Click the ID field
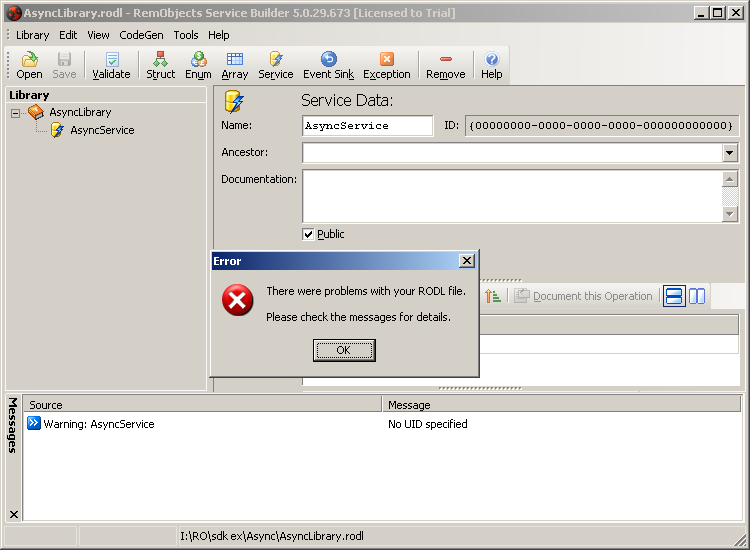 (602, 126)
